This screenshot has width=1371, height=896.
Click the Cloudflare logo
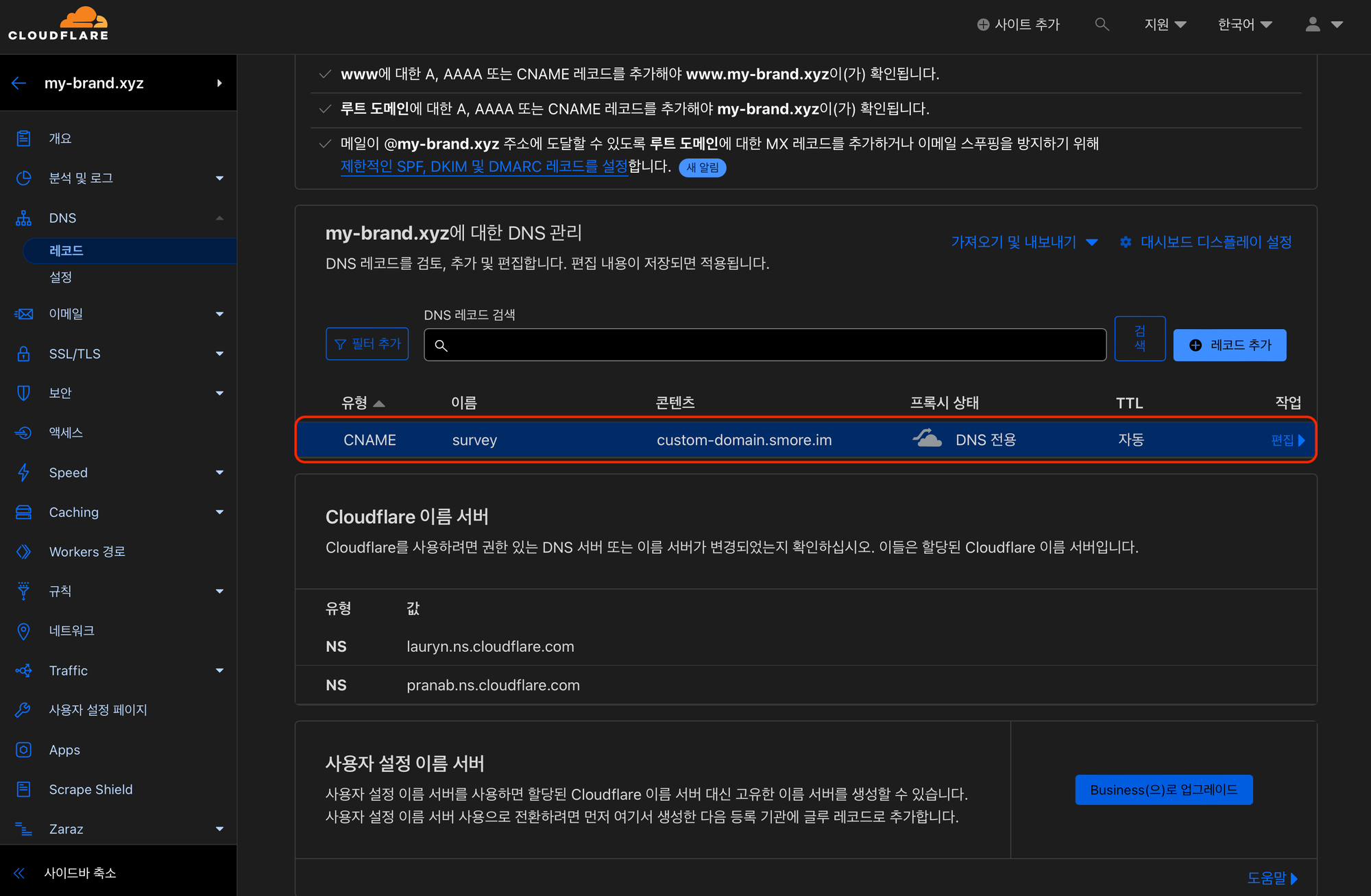(x=58, y=25)
